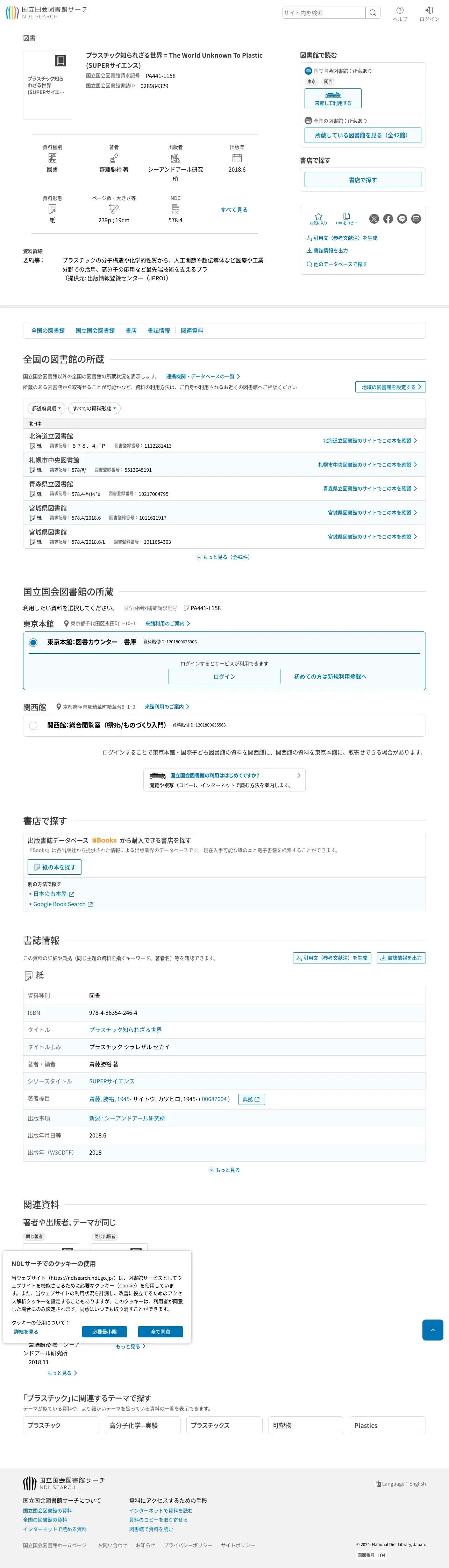449x1568 pixels.
Task: Select 東京本館:図書カウンター radio button
Action: [x=34, y=642]
